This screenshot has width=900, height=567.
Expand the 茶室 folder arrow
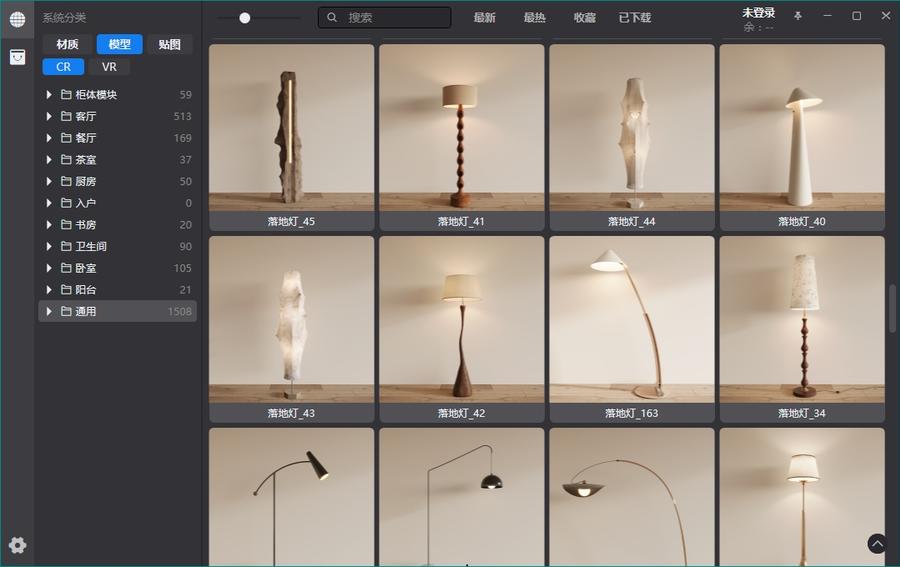point(49,160)
